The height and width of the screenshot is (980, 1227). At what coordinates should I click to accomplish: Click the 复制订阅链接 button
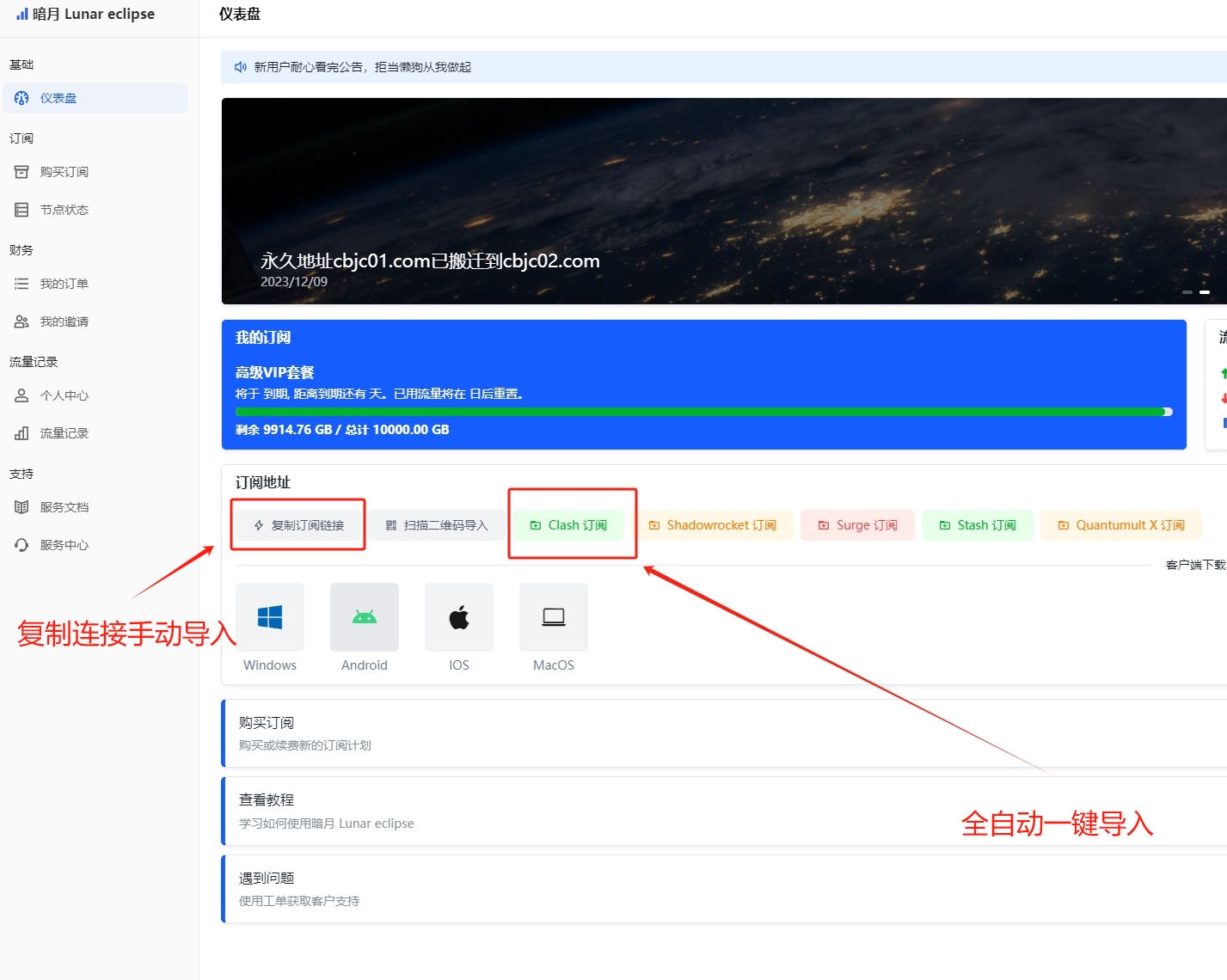298,525
